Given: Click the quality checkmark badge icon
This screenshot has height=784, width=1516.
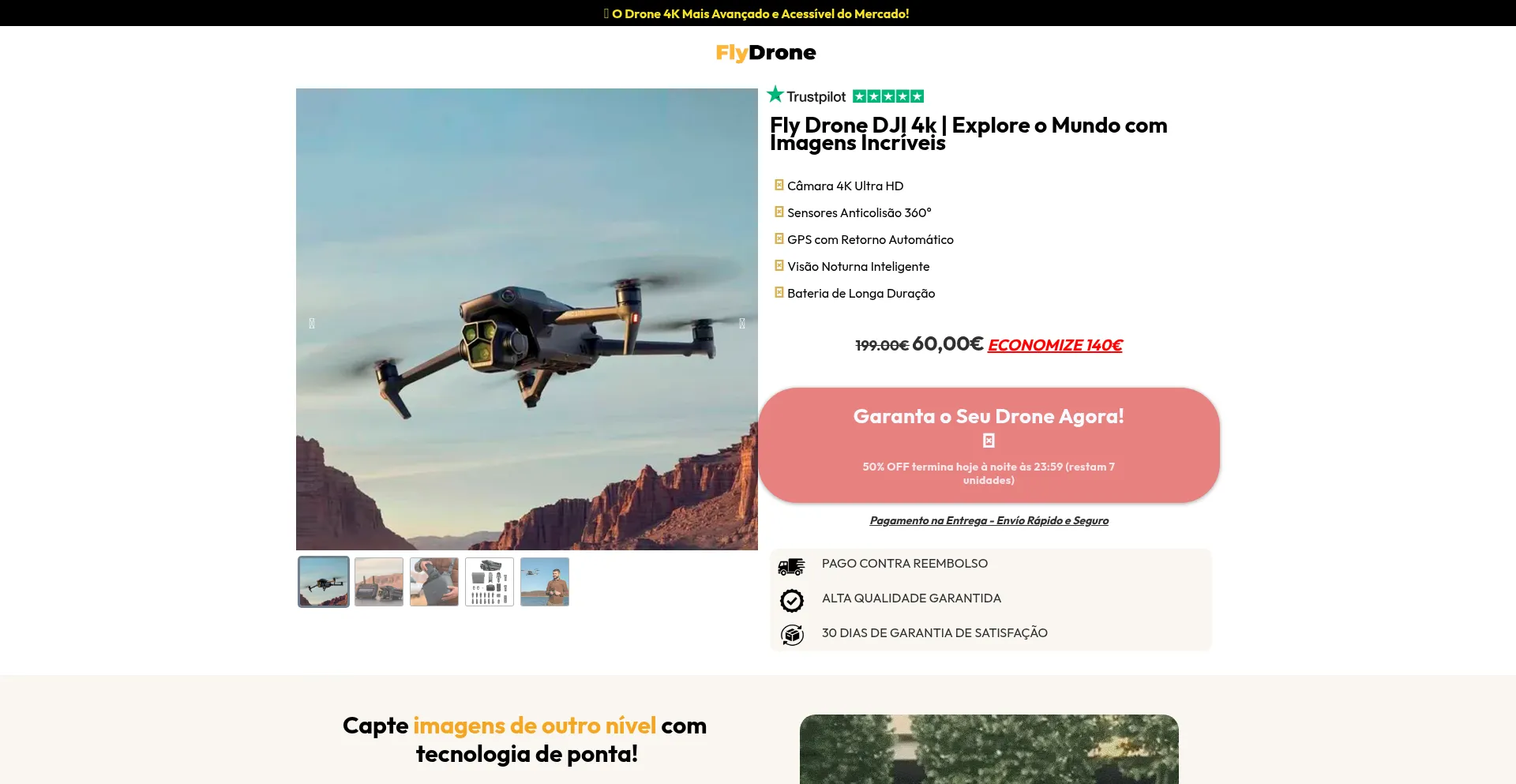Looking at the screenshot, I should (x=792, y=601).
